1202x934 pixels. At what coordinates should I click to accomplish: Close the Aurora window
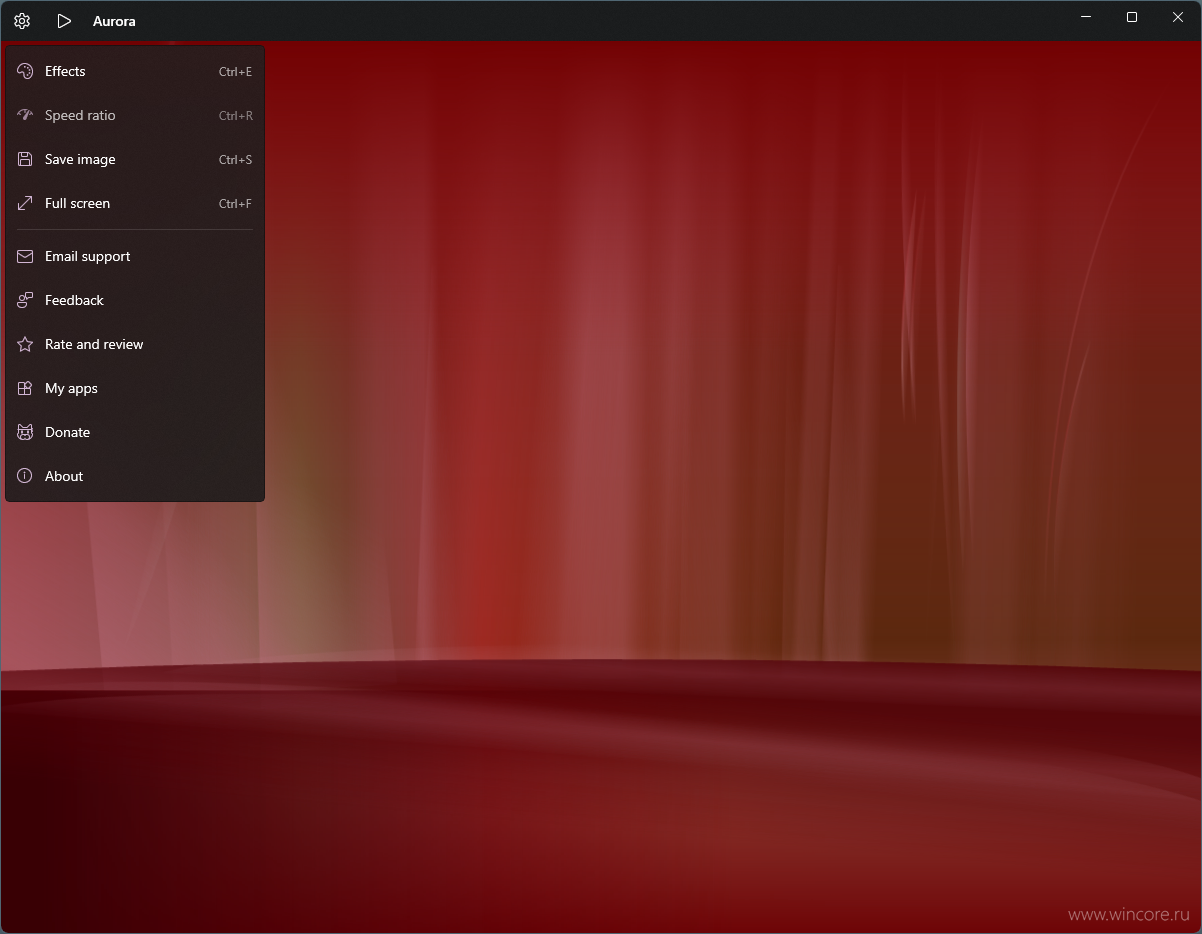coord(1178,17)
